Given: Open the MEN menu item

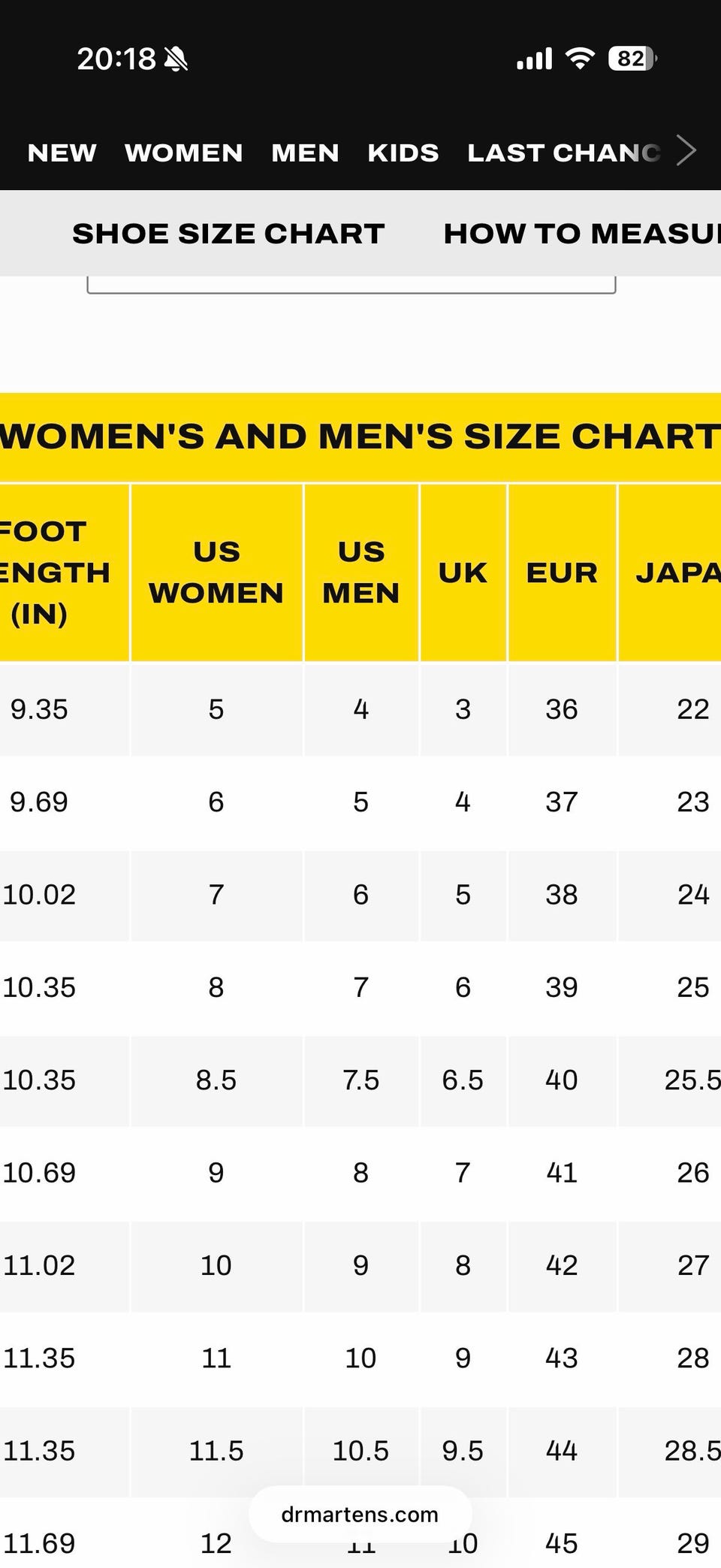Looking at the screenshot, I should click(x=305, y=153).
